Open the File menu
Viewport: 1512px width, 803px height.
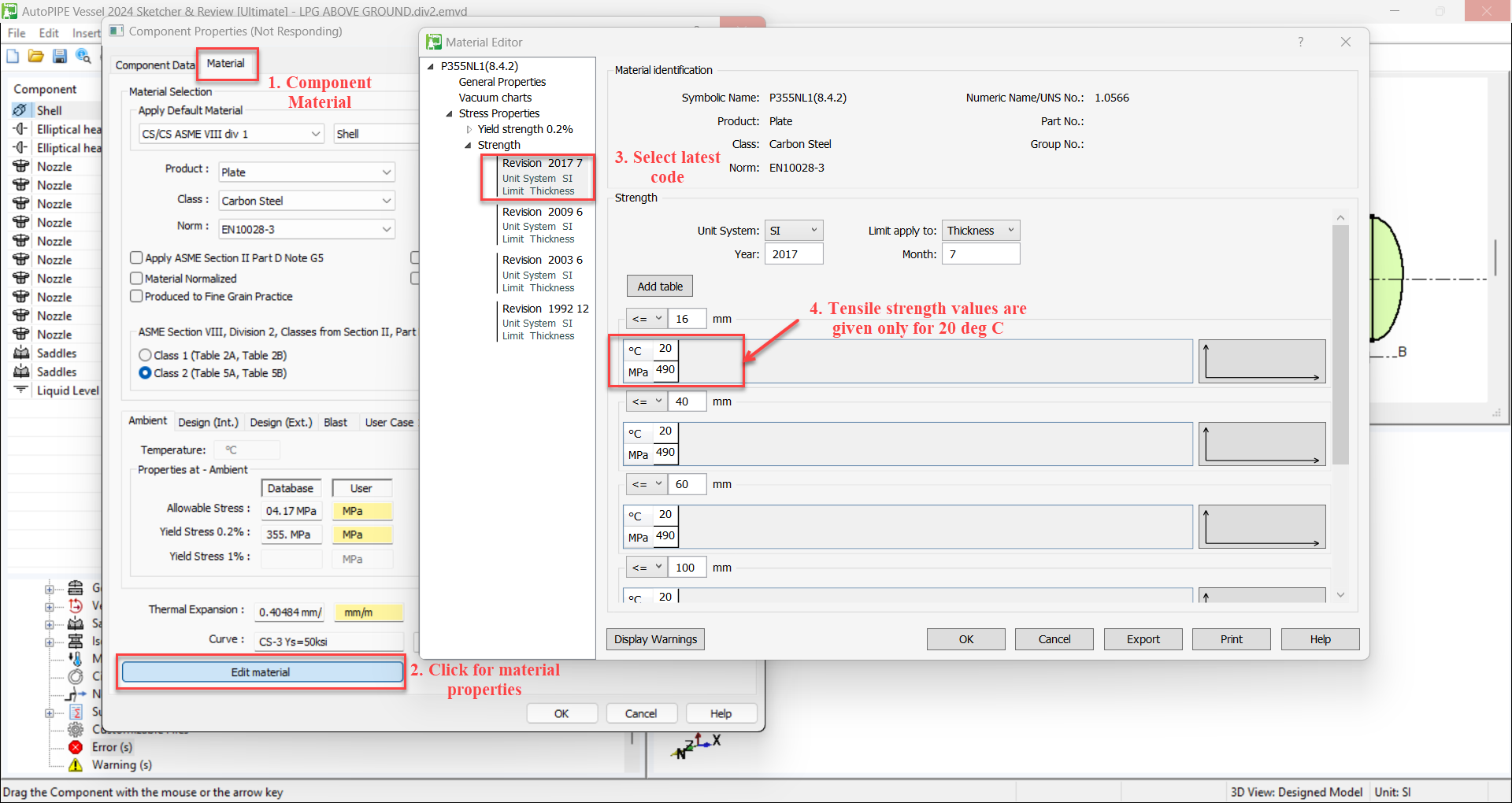(17, 33)
